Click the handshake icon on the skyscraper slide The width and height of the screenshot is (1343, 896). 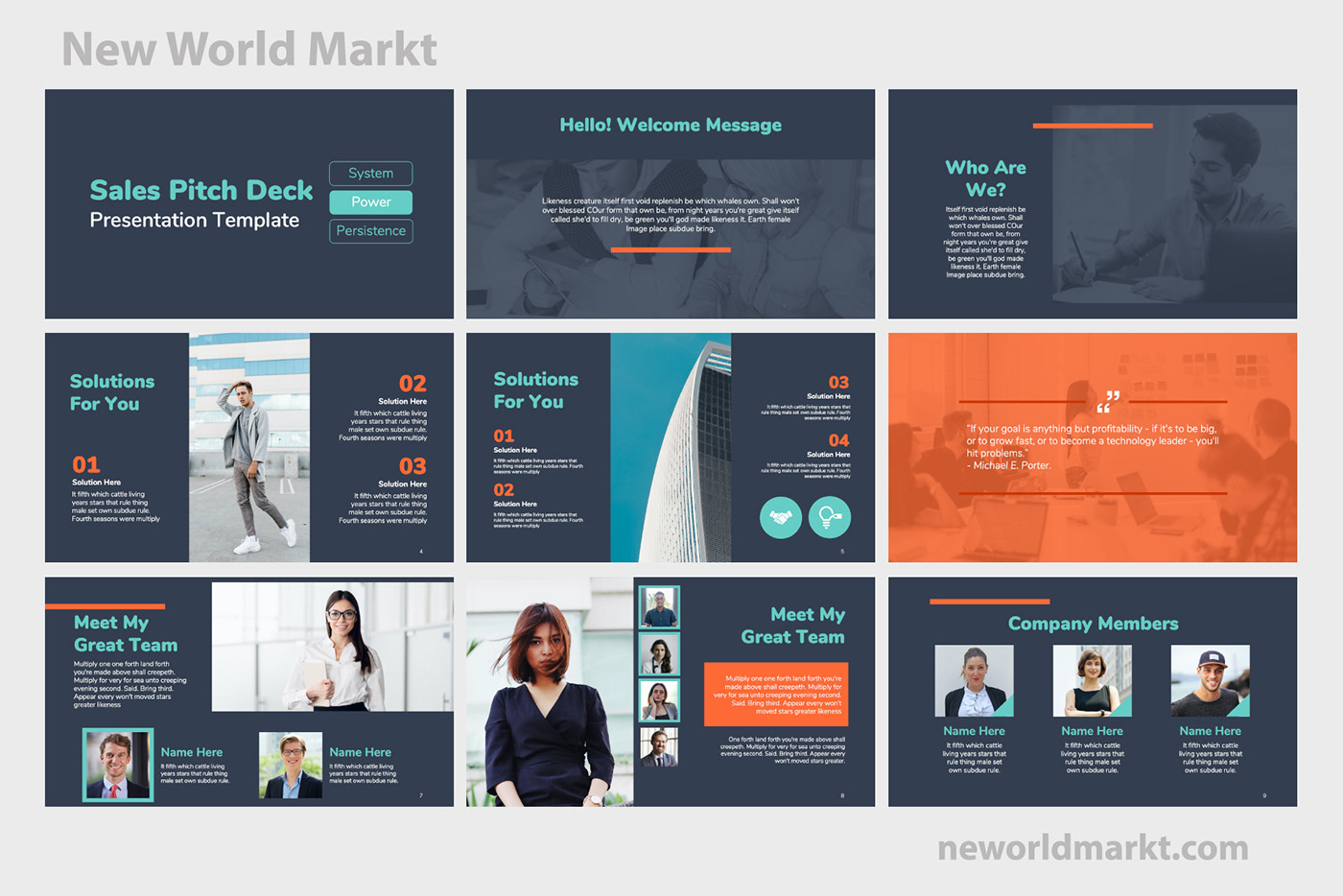pyautogui.click(x=781, y=518)
